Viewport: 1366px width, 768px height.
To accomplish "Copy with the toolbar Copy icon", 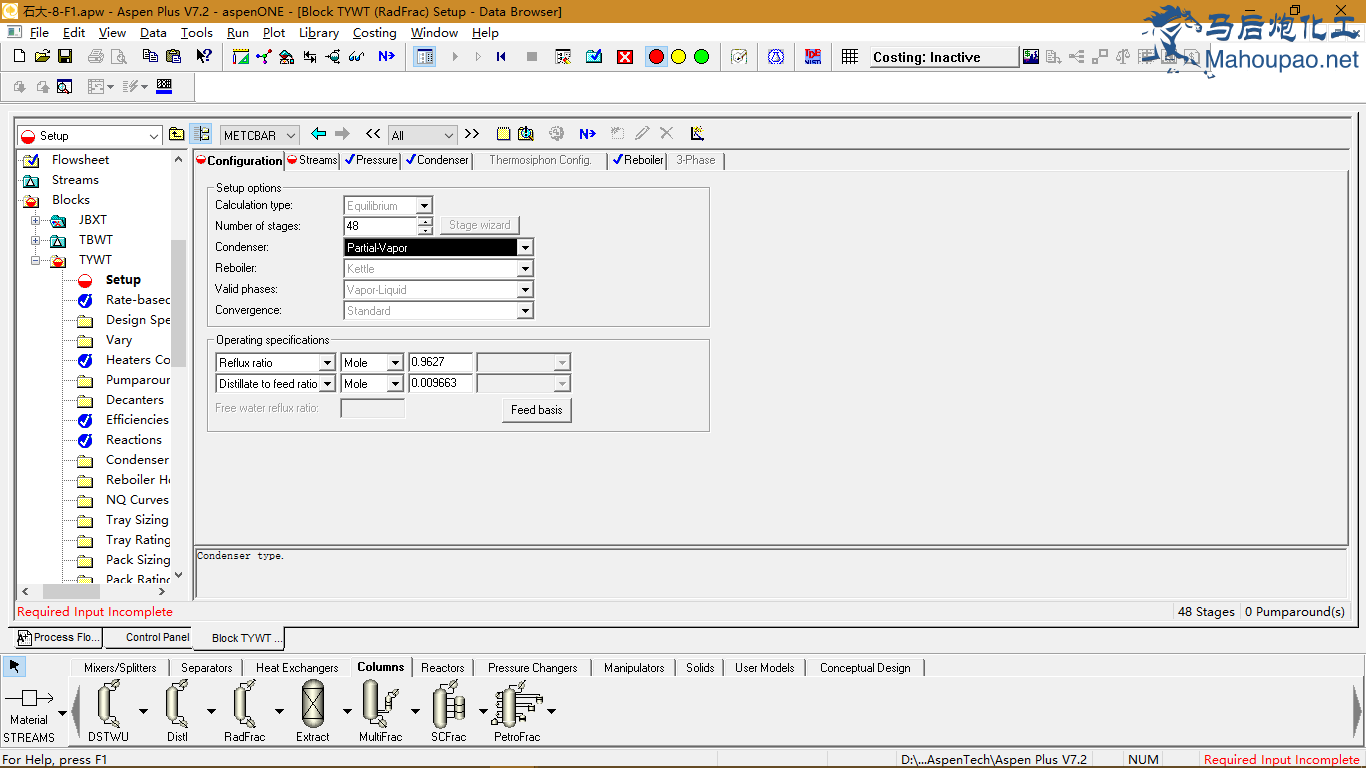I will 150,57.
